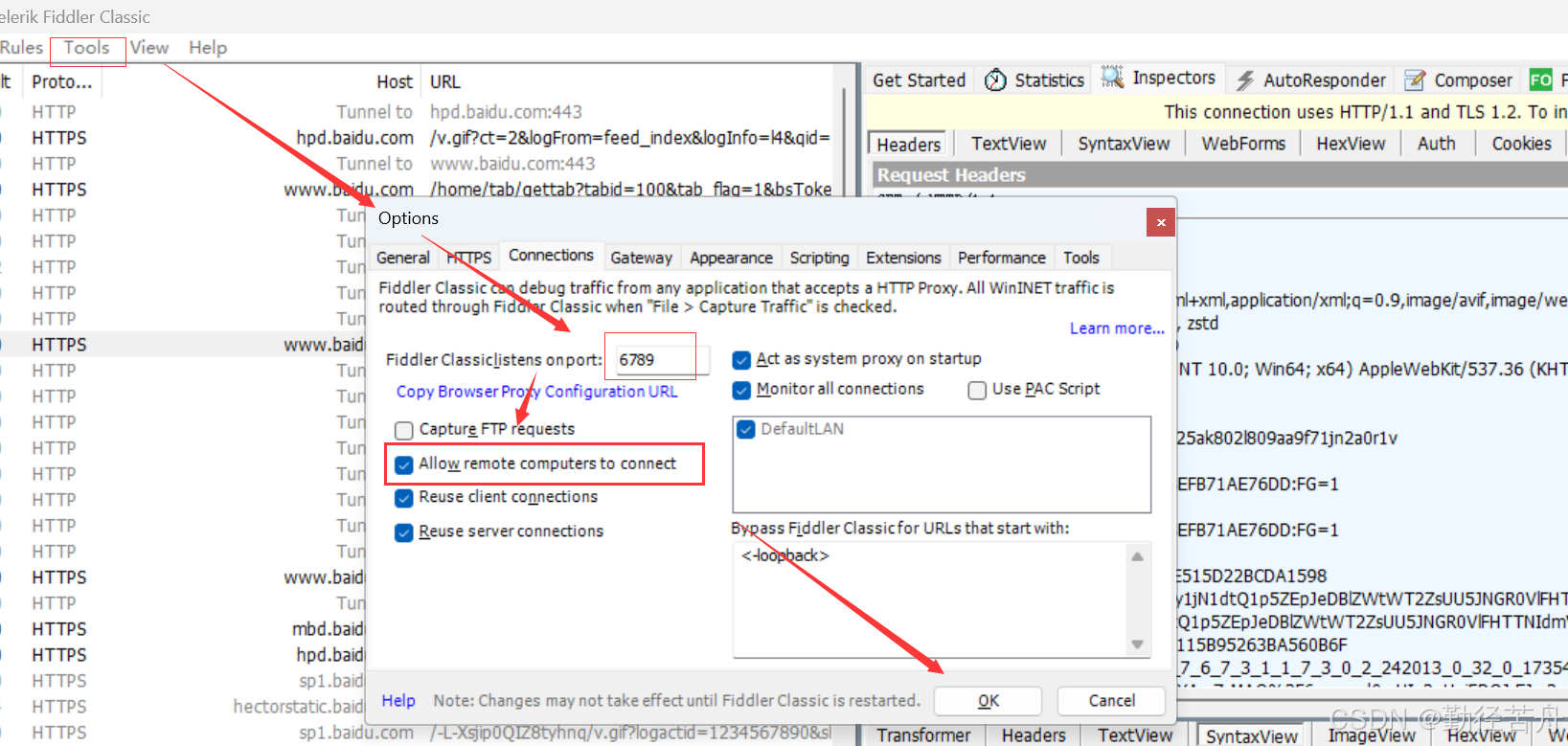
Task: Open Learn more link
Action: pos(1117,328)
